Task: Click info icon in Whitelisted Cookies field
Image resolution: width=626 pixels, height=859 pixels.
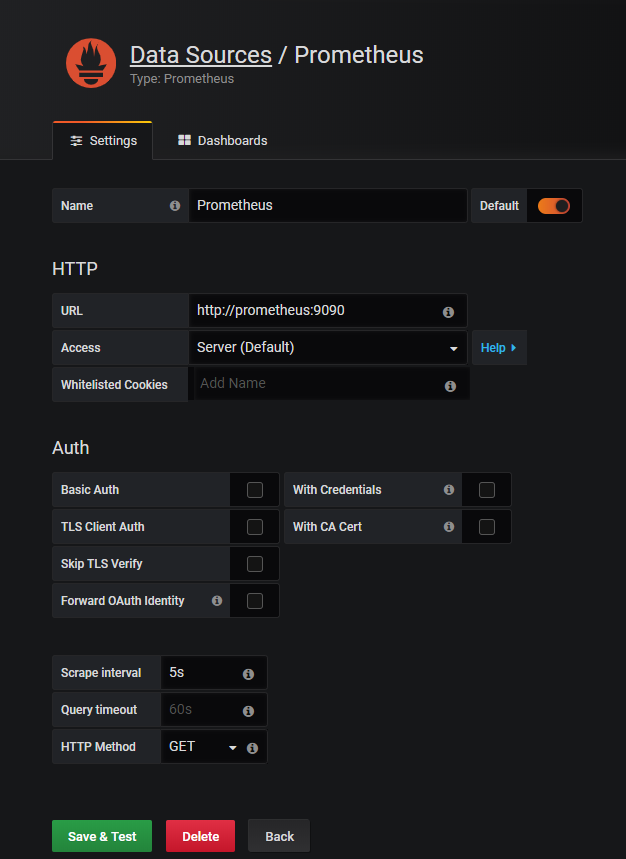Action: (x=450, y=386)
